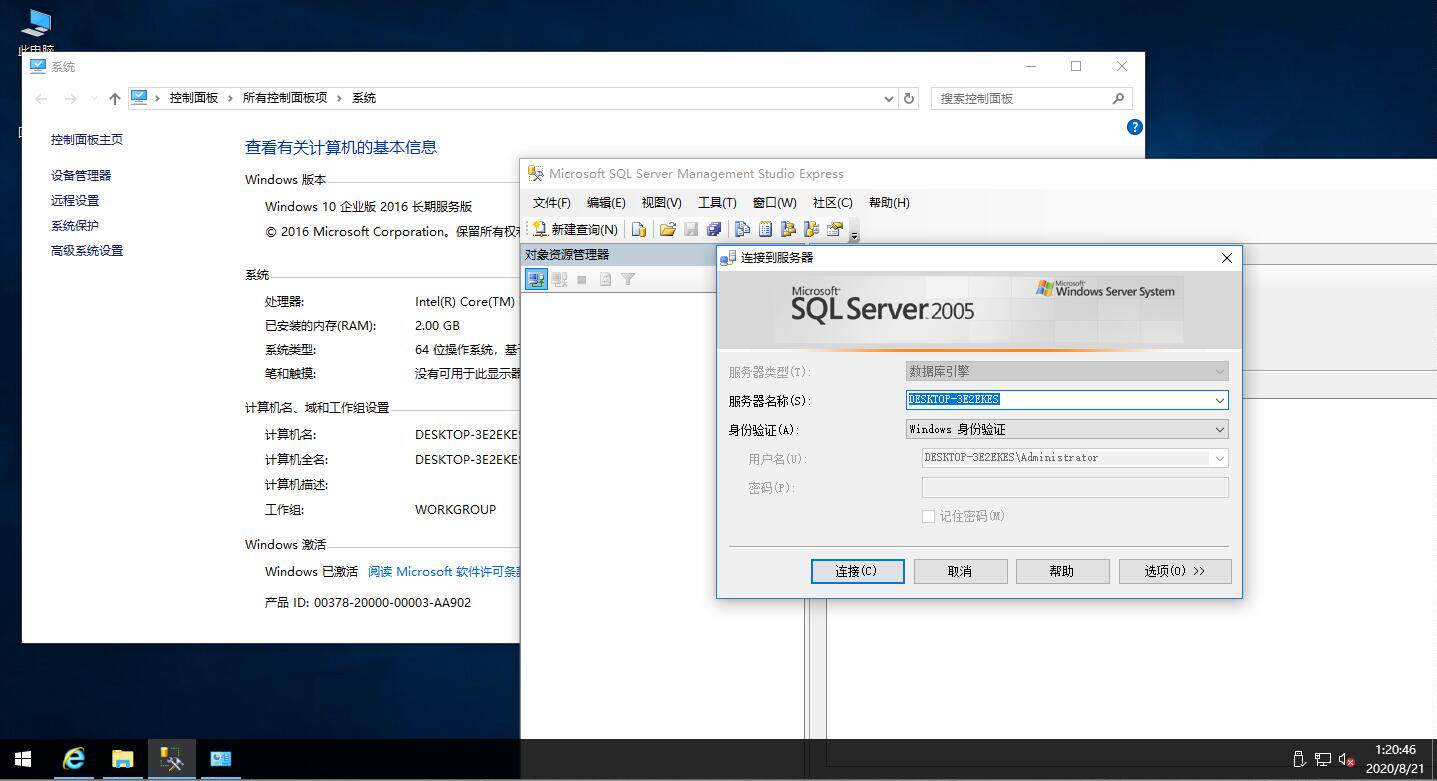Viewport: 1437px width, 781px height.
Task: Click the address bar refresh icon
Action: [x=909, y=98]
